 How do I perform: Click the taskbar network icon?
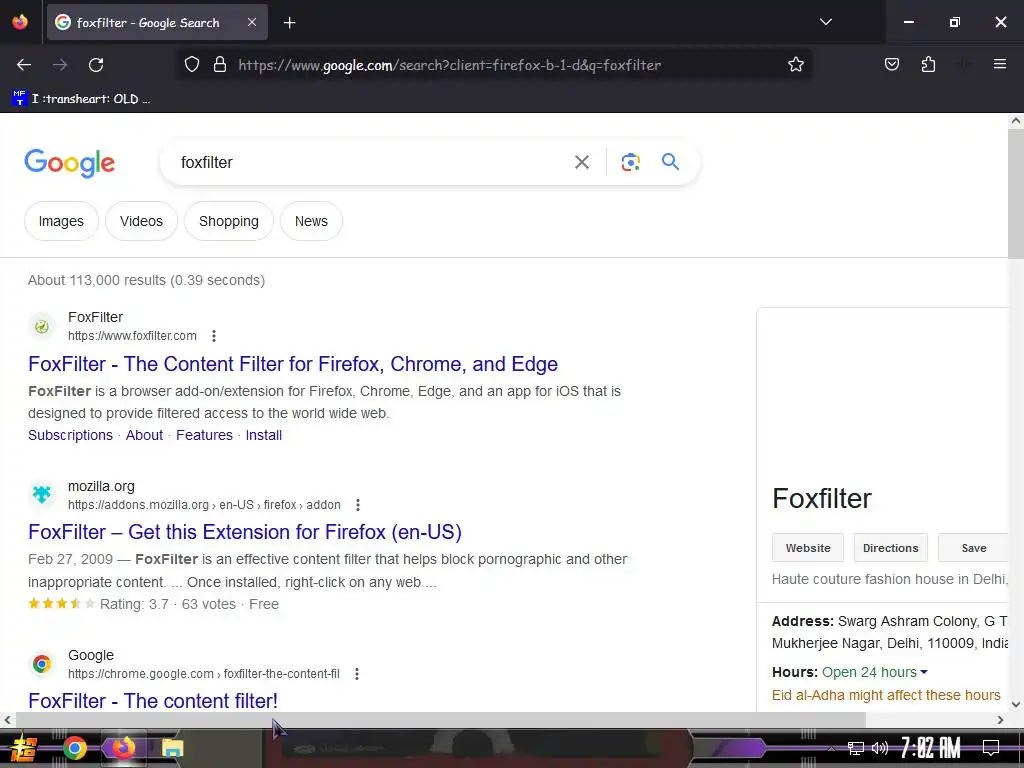click(x=856, y=748)
